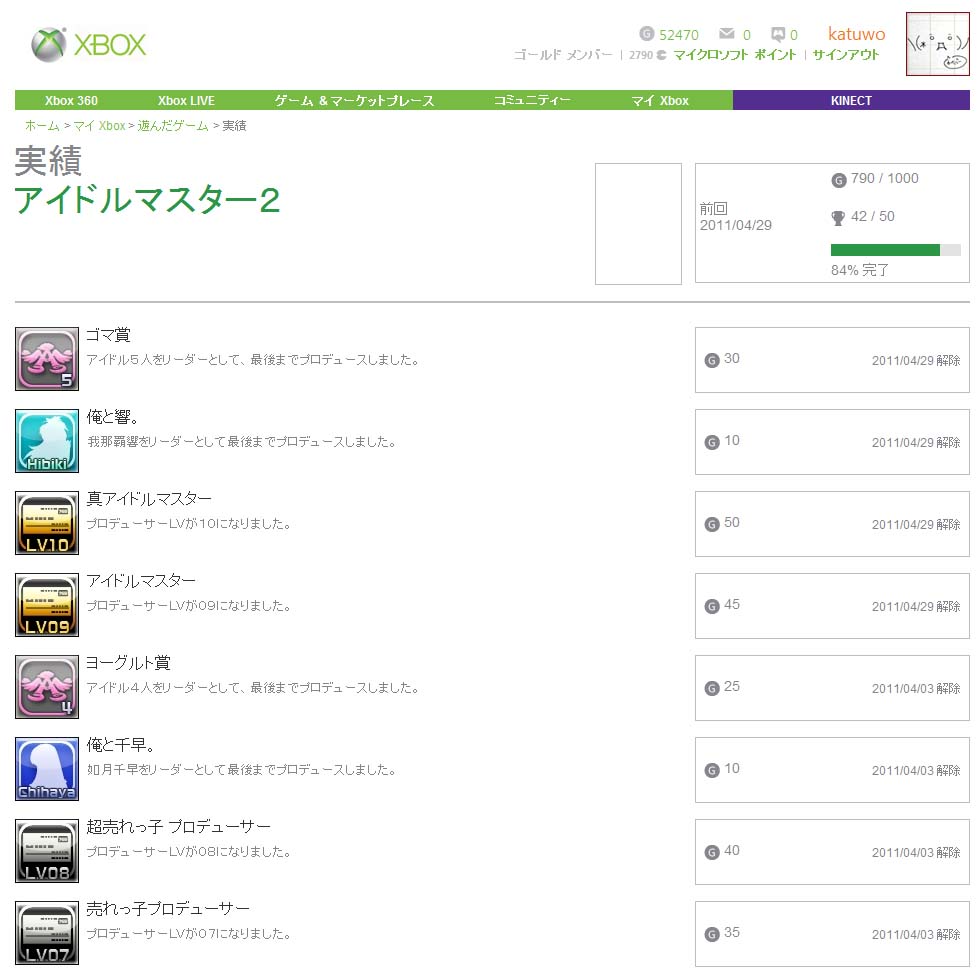Open the Xbox 360 menu tab
Image resolution: width=979 pixels, height=975 pixels.
[x=71, y=100]
